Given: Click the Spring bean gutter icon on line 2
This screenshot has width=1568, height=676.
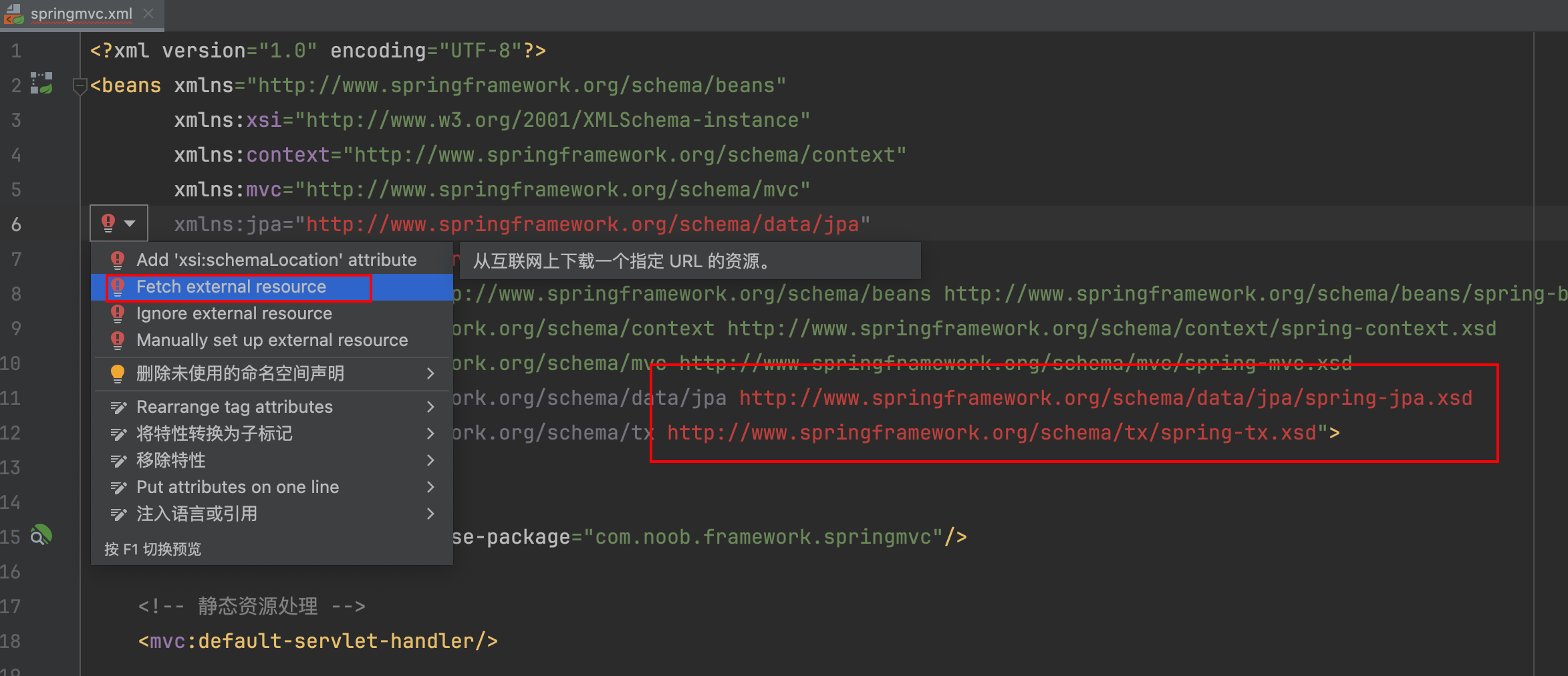Looking at the screenshot, I should coord(41,83).
